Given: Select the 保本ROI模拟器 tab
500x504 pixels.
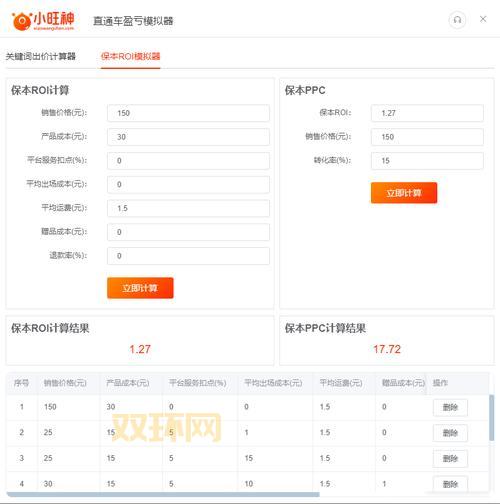Looking at the screenshot, I should (130, 56).
